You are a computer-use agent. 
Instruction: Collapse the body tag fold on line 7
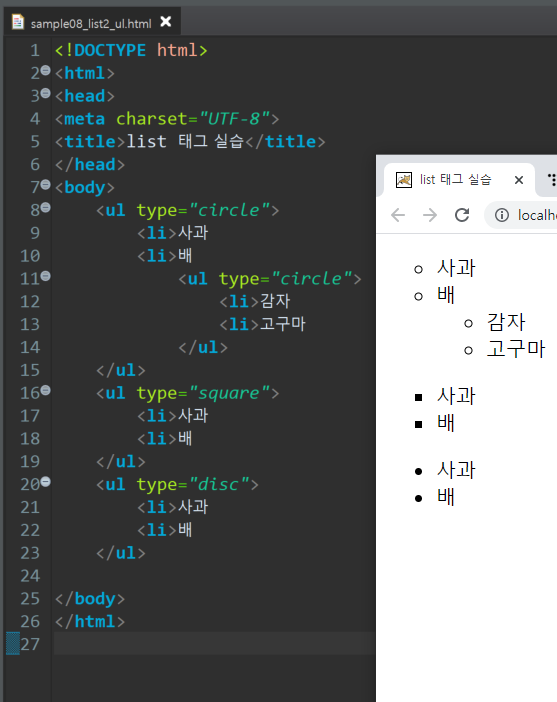[x=46, y=184]
